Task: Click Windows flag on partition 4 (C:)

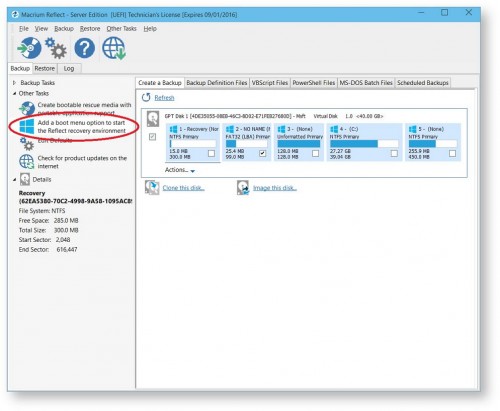Action: click(x=334, y=129)
